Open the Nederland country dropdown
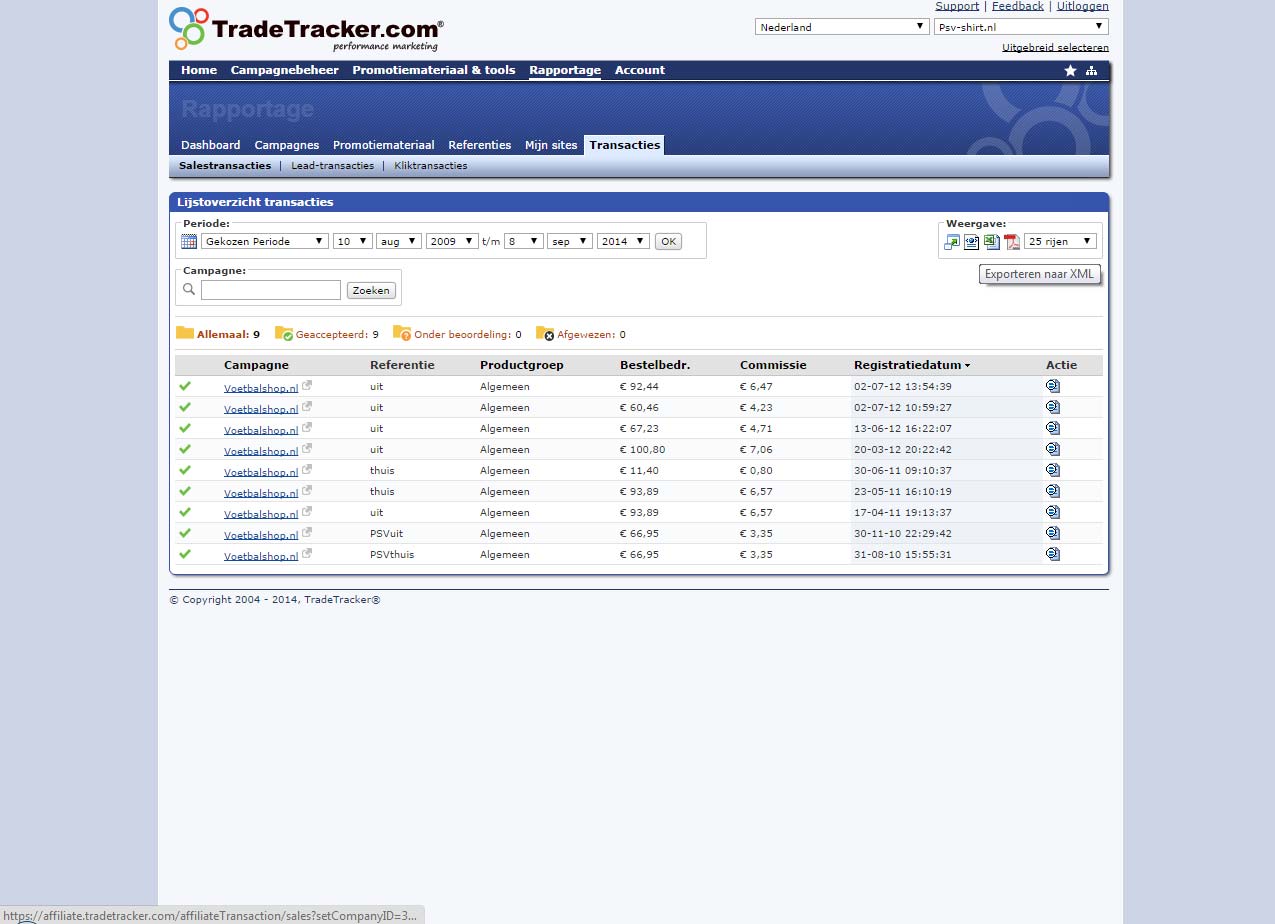Viewport: 1275px width, 924px height. [x=842, y=27]
